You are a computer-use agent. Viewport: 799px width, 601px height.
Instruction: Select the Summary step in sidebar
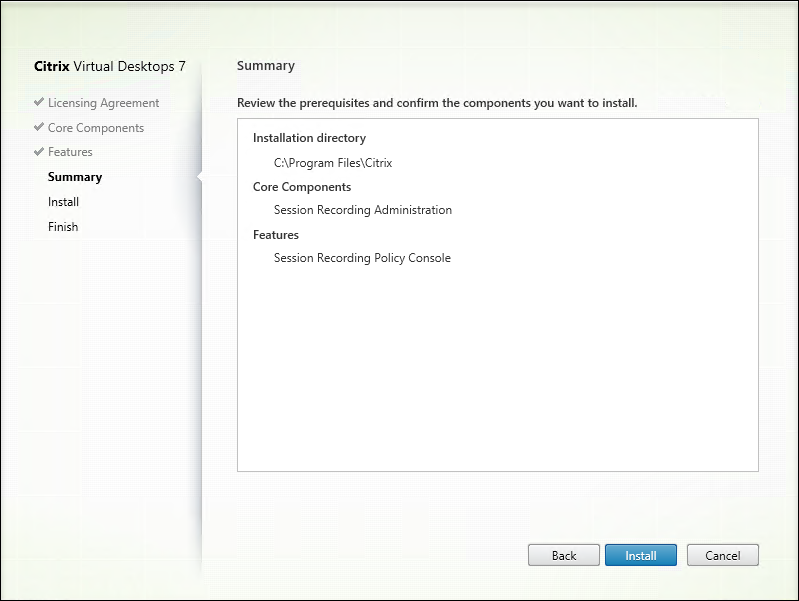[x=75, y=177]
